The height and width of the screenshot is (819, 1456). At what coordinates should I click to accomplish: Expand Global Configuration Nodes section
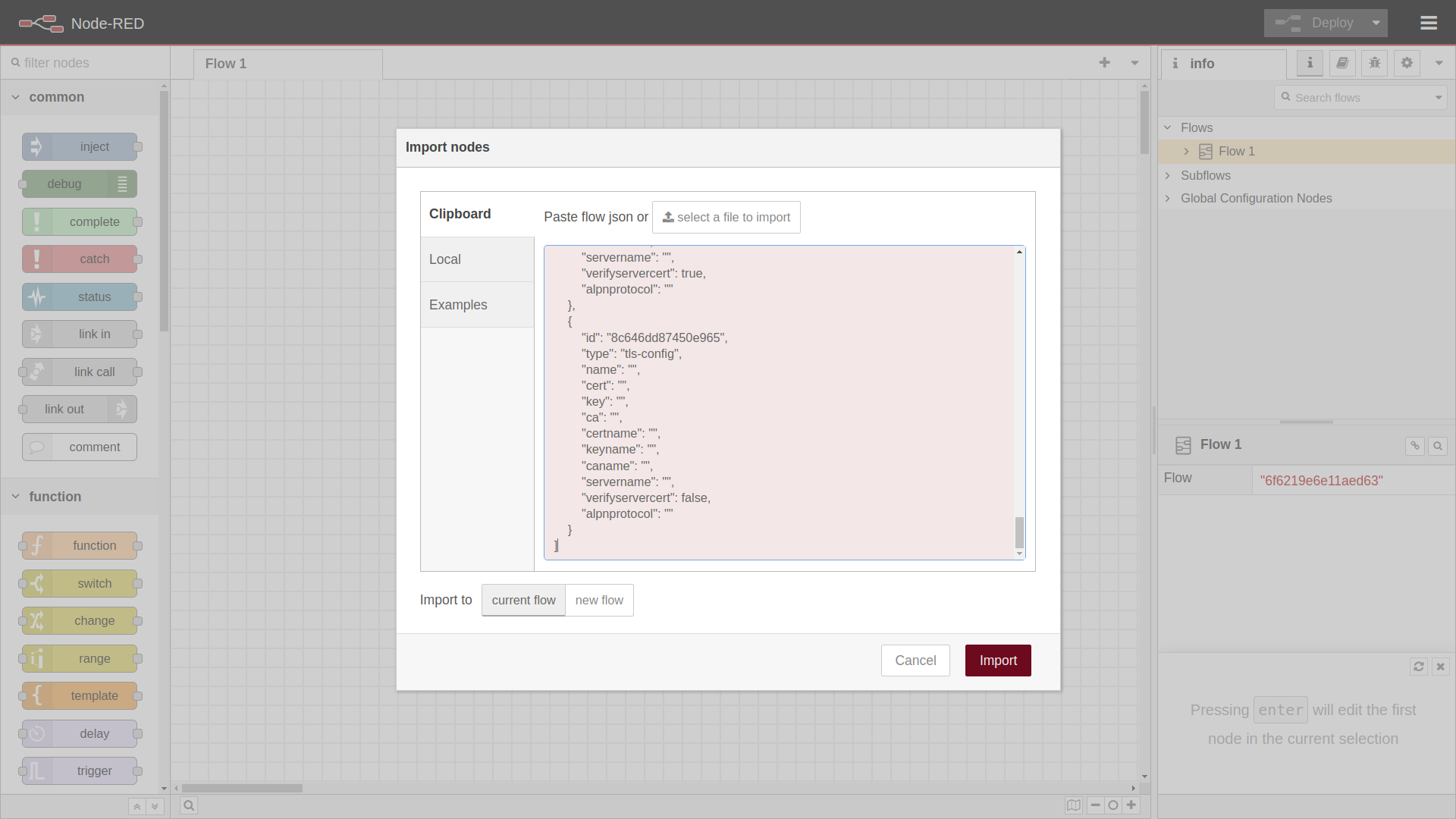pos(1168,199)
